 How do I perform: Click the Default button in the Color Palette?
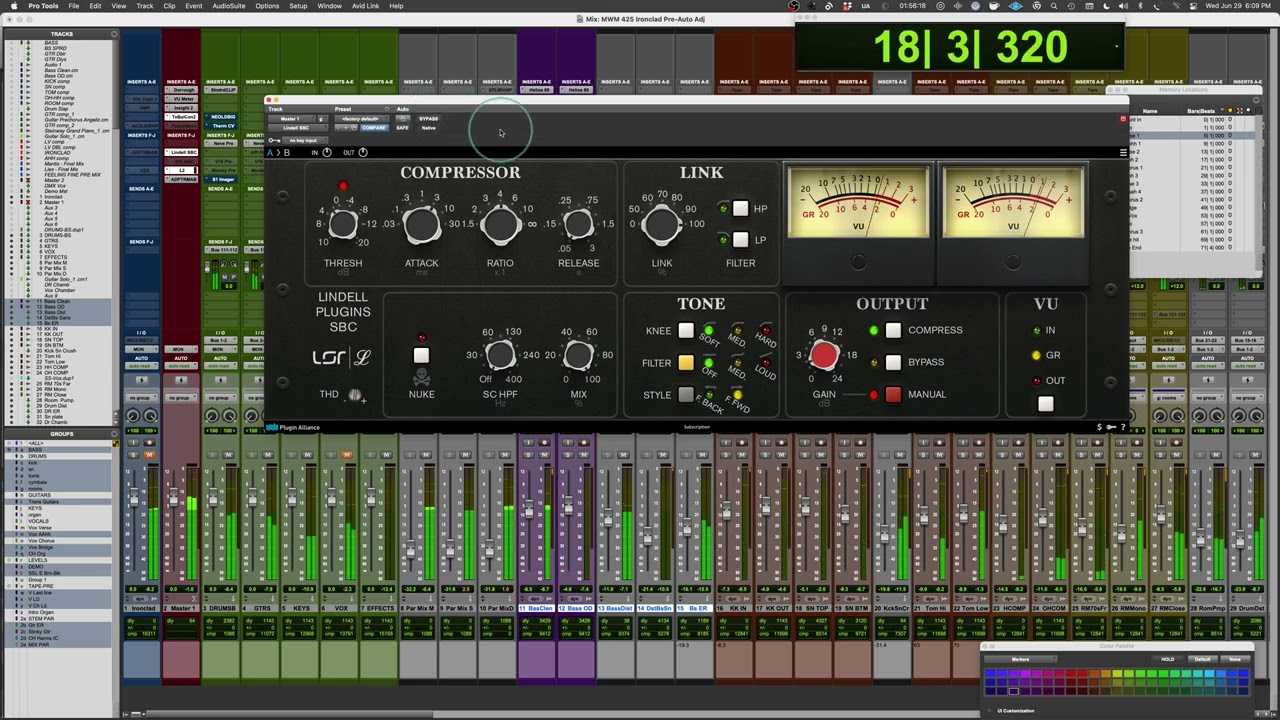tap(1203, 659)
